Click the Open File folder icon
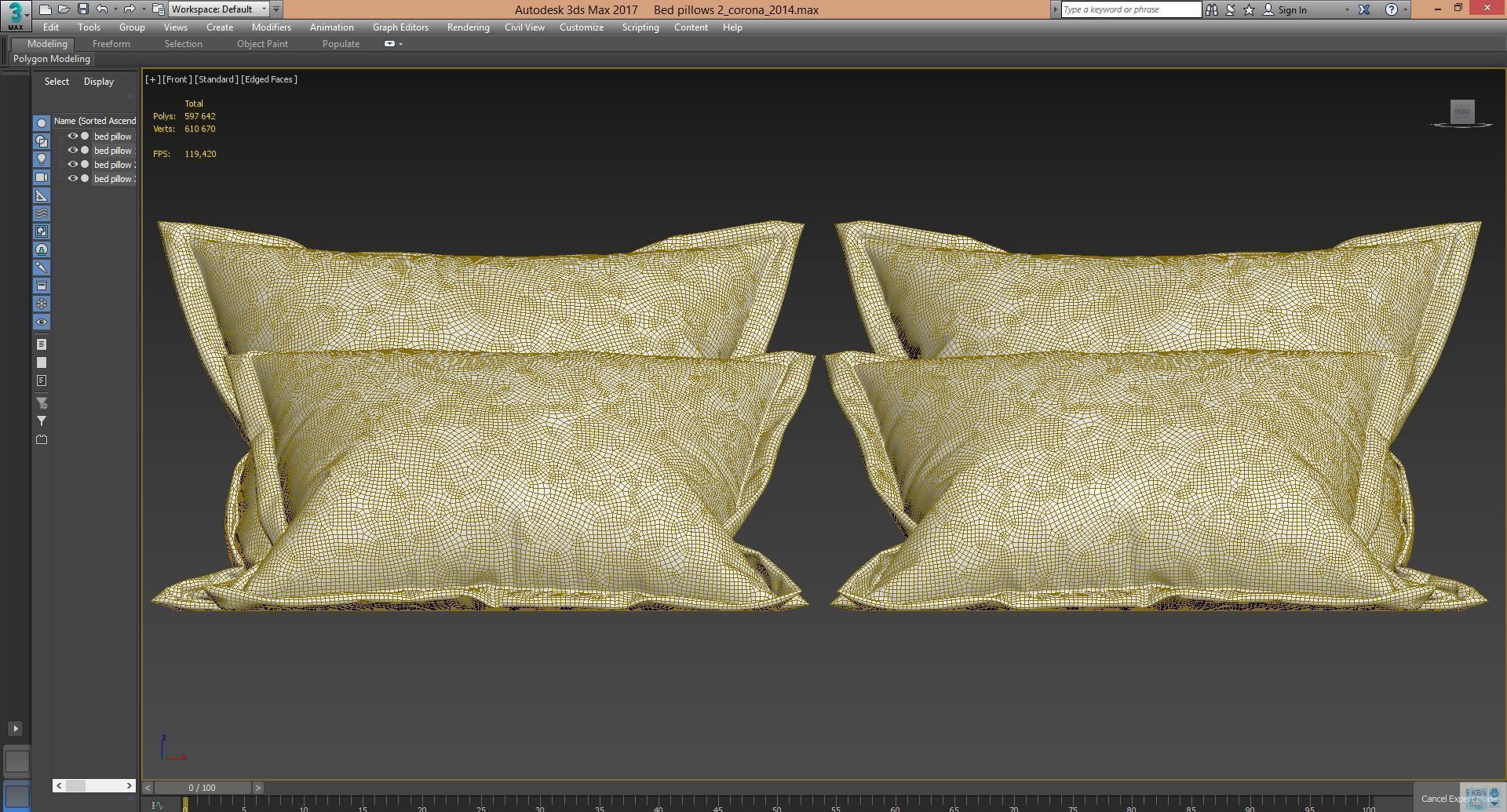 point(64,9)
